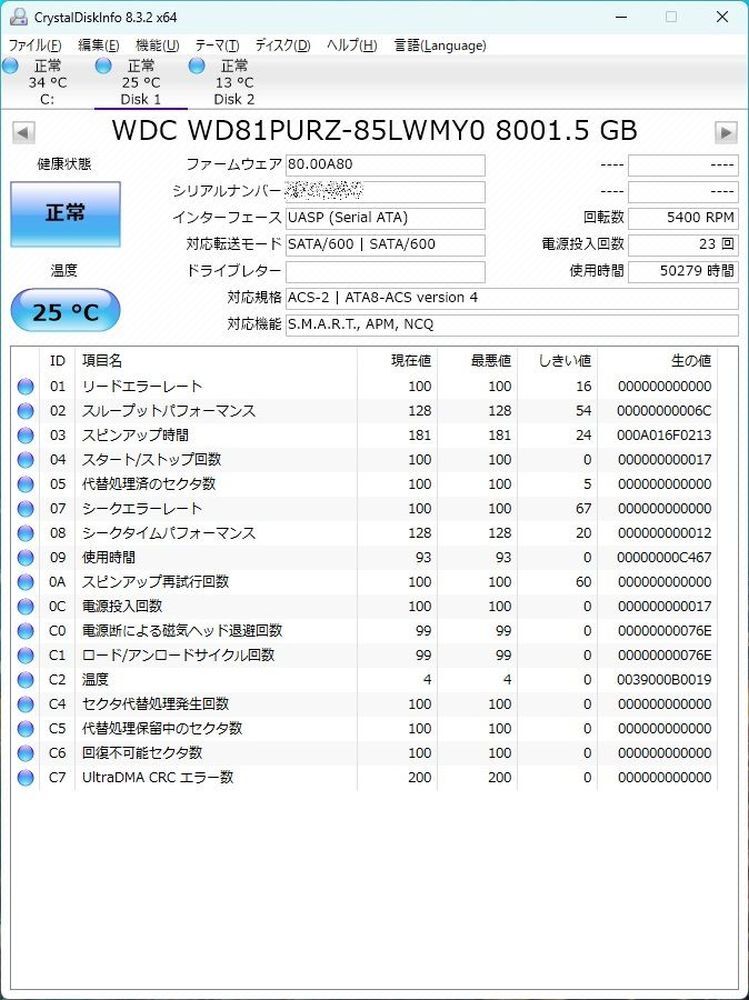
Task: Click the CrystalDiskInfo app icon in title bar
Action: pos(19,17)
